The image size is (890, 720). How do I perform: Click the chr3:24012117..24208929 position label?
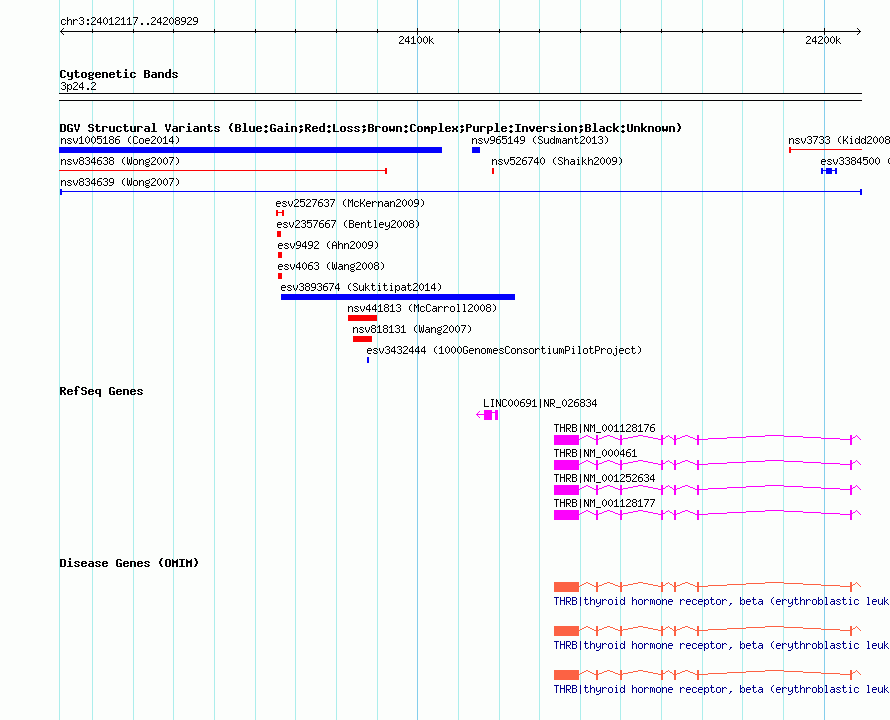point(129,21)
